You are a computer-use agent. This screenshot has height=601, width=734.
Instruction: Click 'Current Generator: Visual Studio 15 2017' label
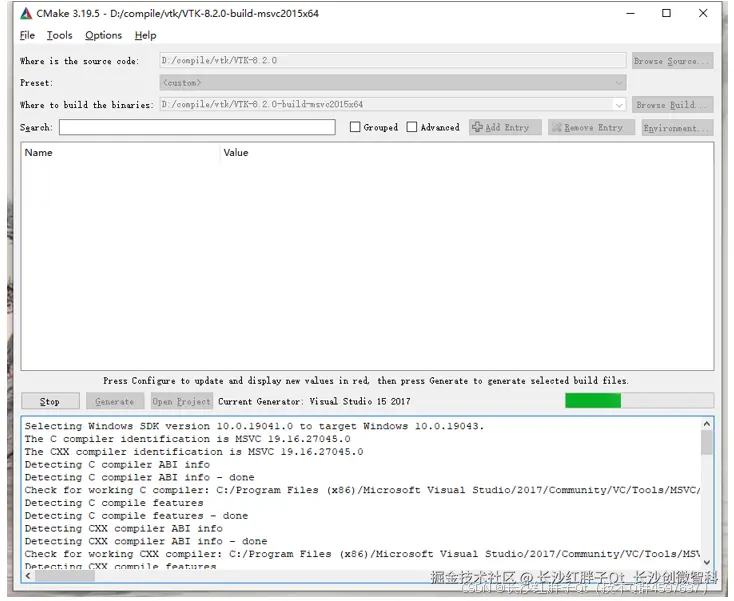314,401
